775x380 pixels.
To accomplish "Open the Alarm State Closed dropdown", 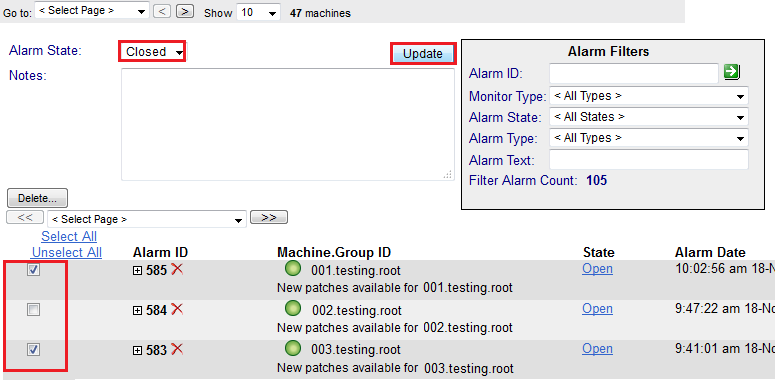I will pos(152,51).
